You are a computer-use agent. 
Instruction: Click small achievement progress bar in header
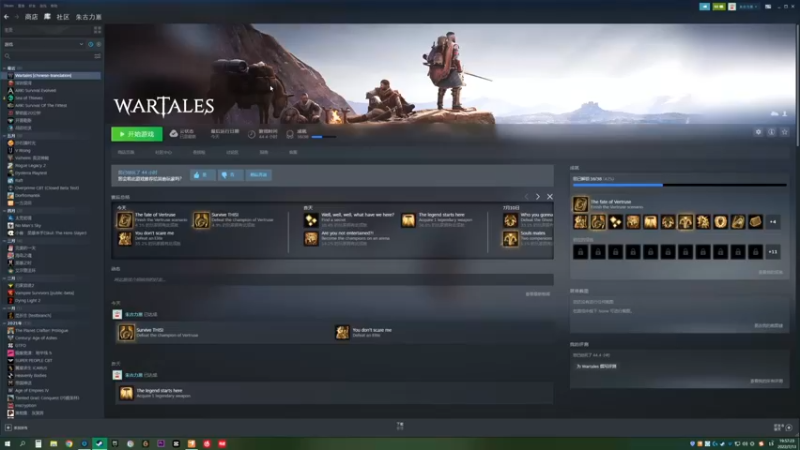point(323,137)
